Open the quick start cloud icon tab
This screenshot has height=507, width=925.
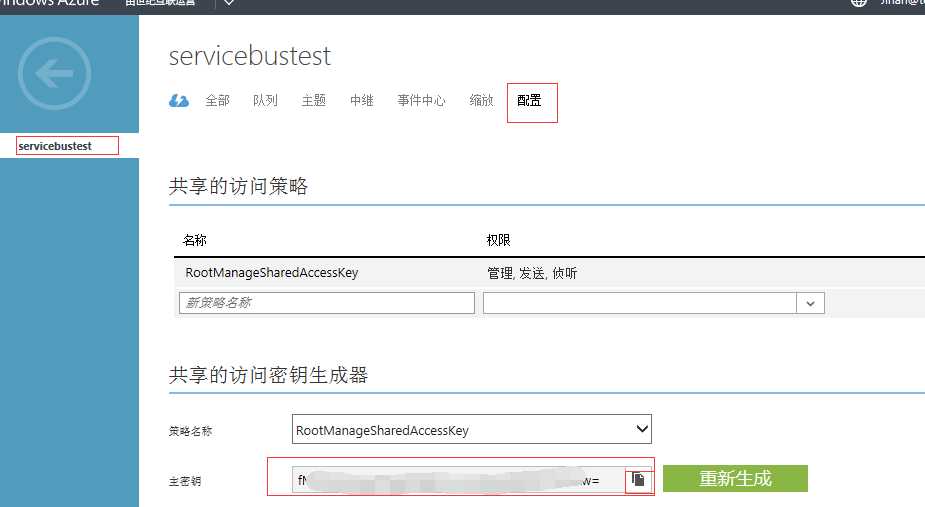pyautogui.click(x=179, y=101)
